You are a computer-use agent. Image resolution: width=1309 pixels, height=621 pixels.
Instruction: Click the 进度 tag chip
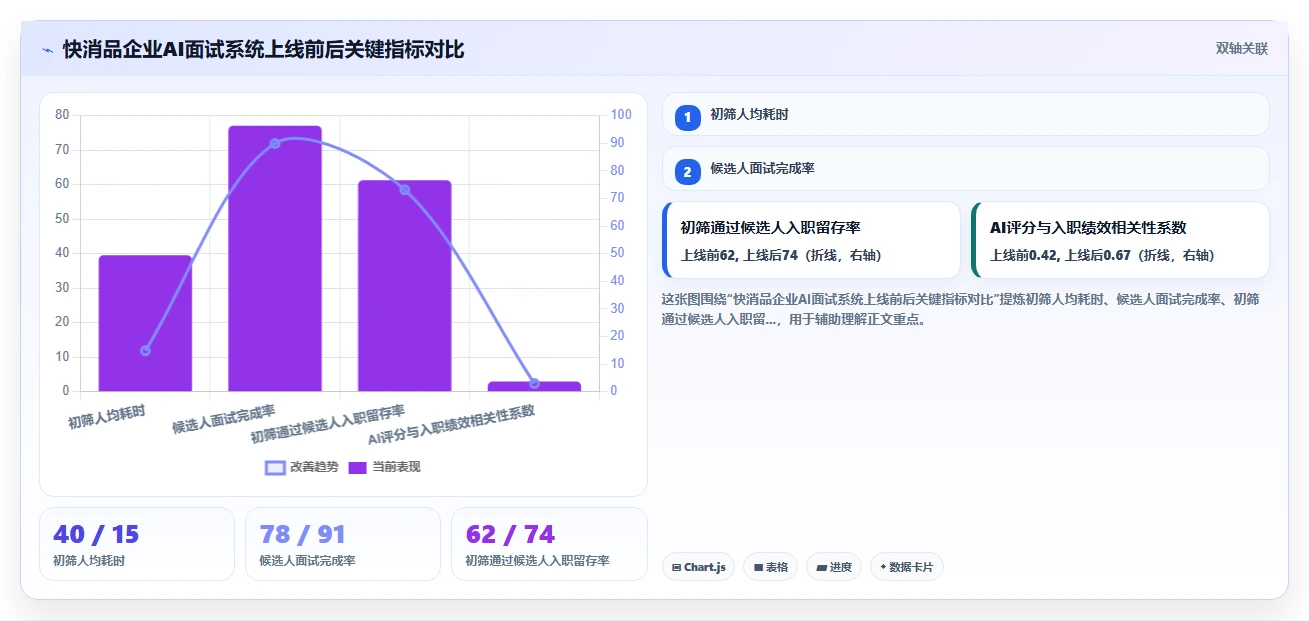click(834, 567)
